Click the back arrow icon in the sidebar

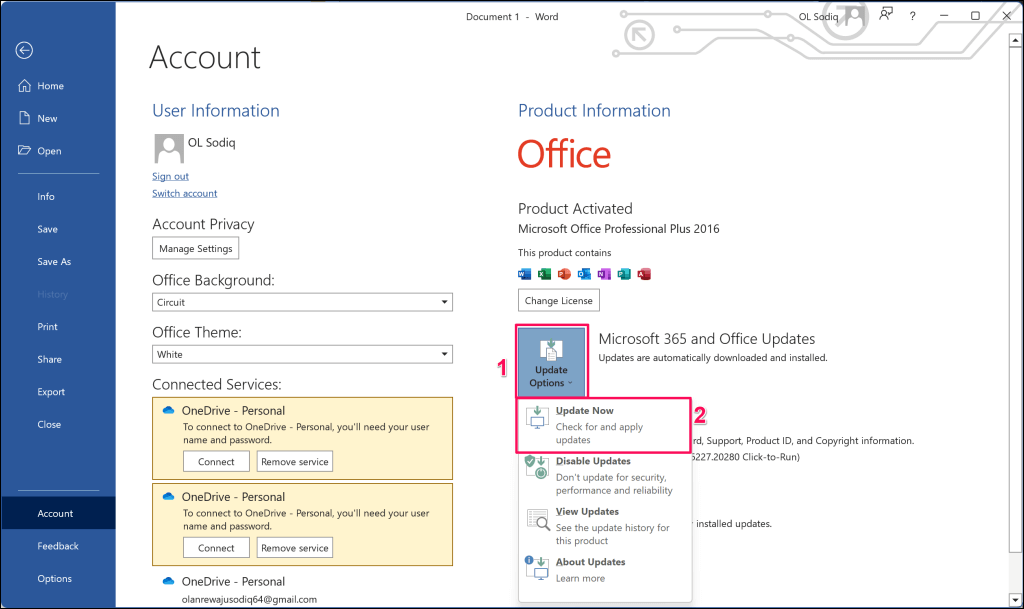click(25, 51)
